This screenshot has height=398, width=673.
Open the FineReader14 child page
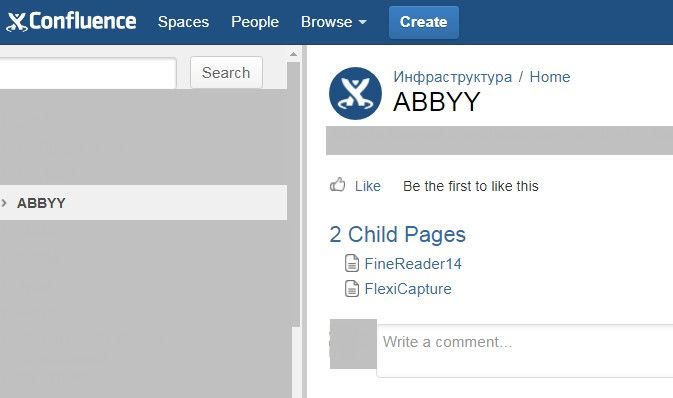coord(413,264)
